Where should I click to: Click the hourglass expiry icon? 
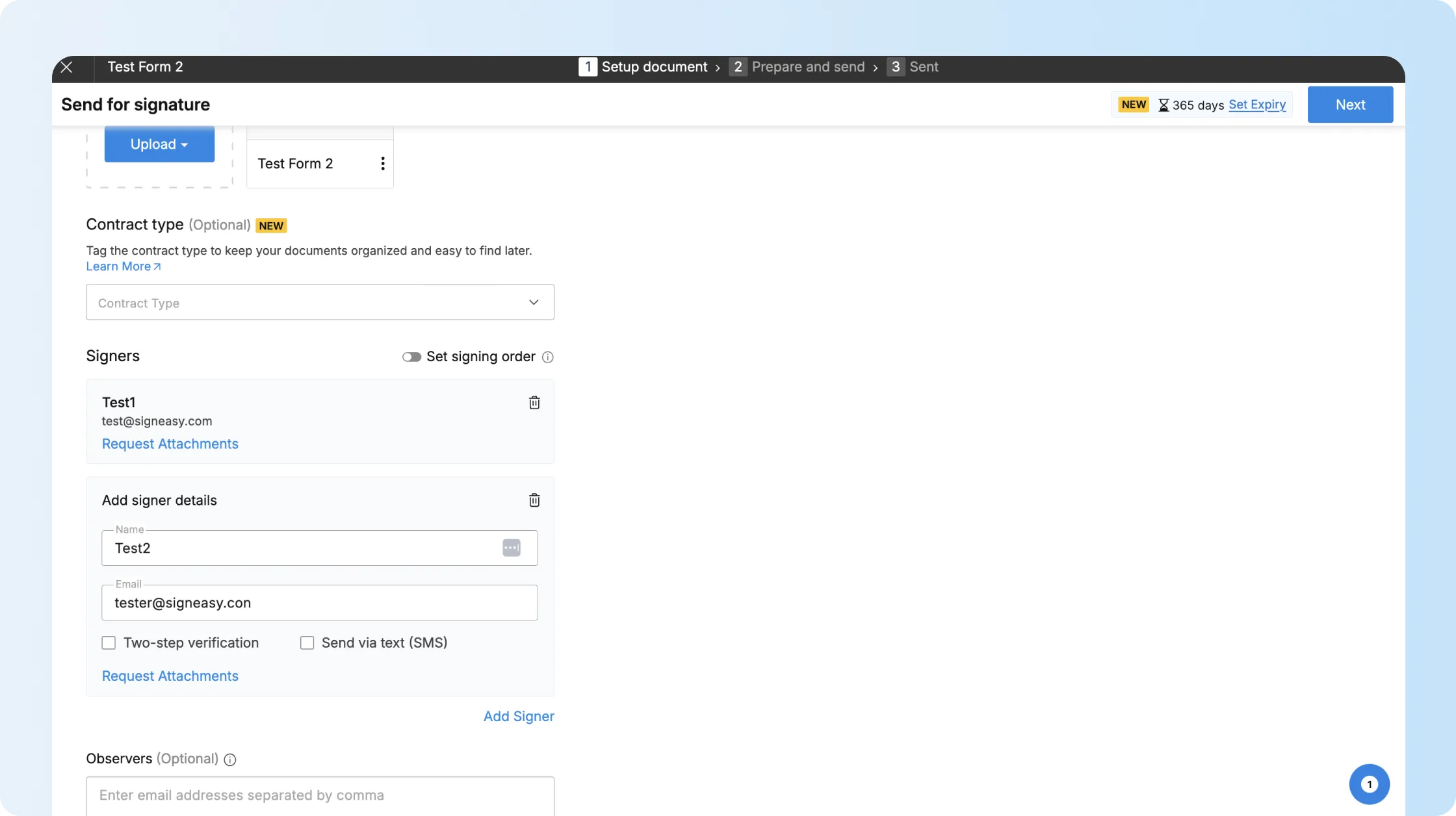pyautogui.click(x=1163, y=105)
